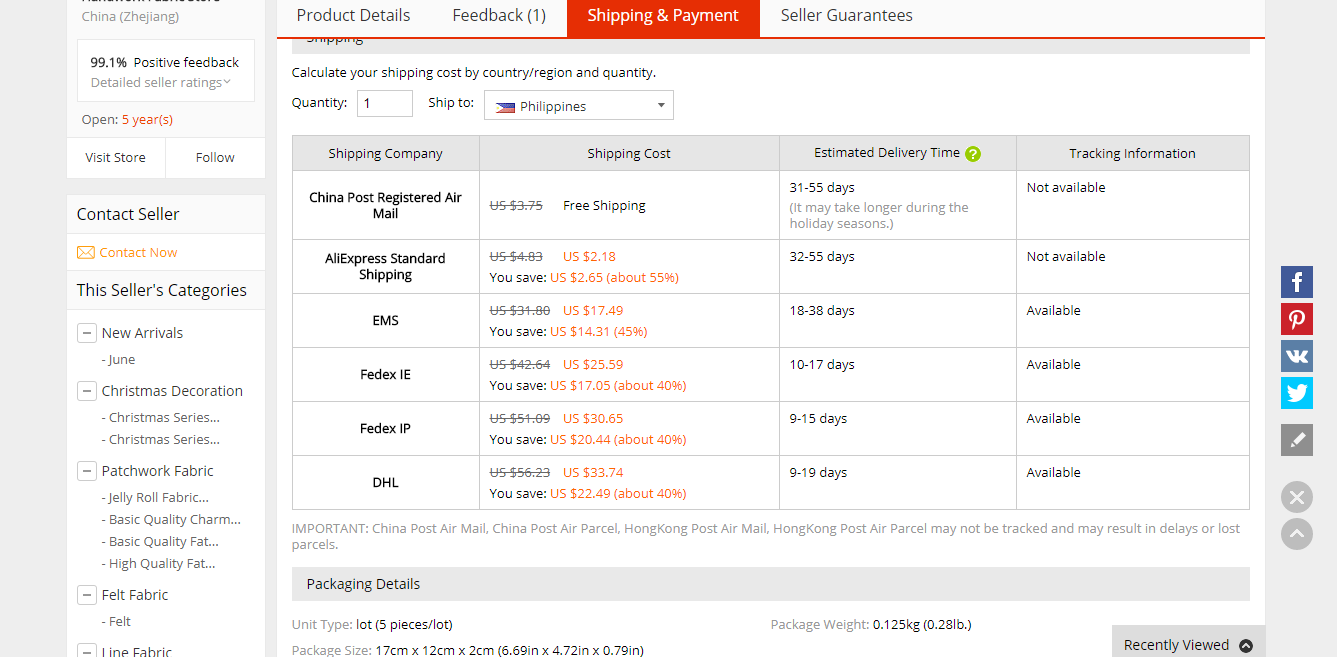The height and width of the screenshot is (657, 1337).
Task: Open the Patchwork Fabric category link
Action: tap(157, 471)
